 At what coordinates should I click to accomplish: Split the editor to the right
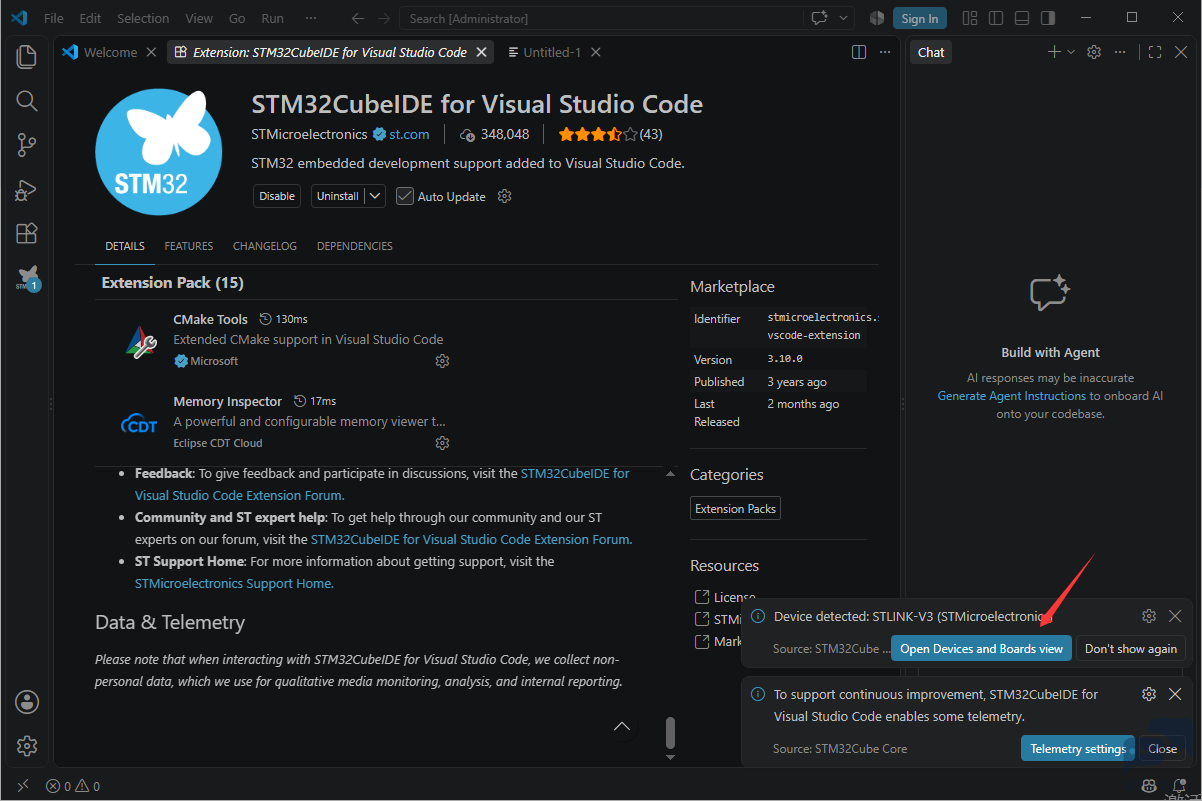tap(859, 52)
